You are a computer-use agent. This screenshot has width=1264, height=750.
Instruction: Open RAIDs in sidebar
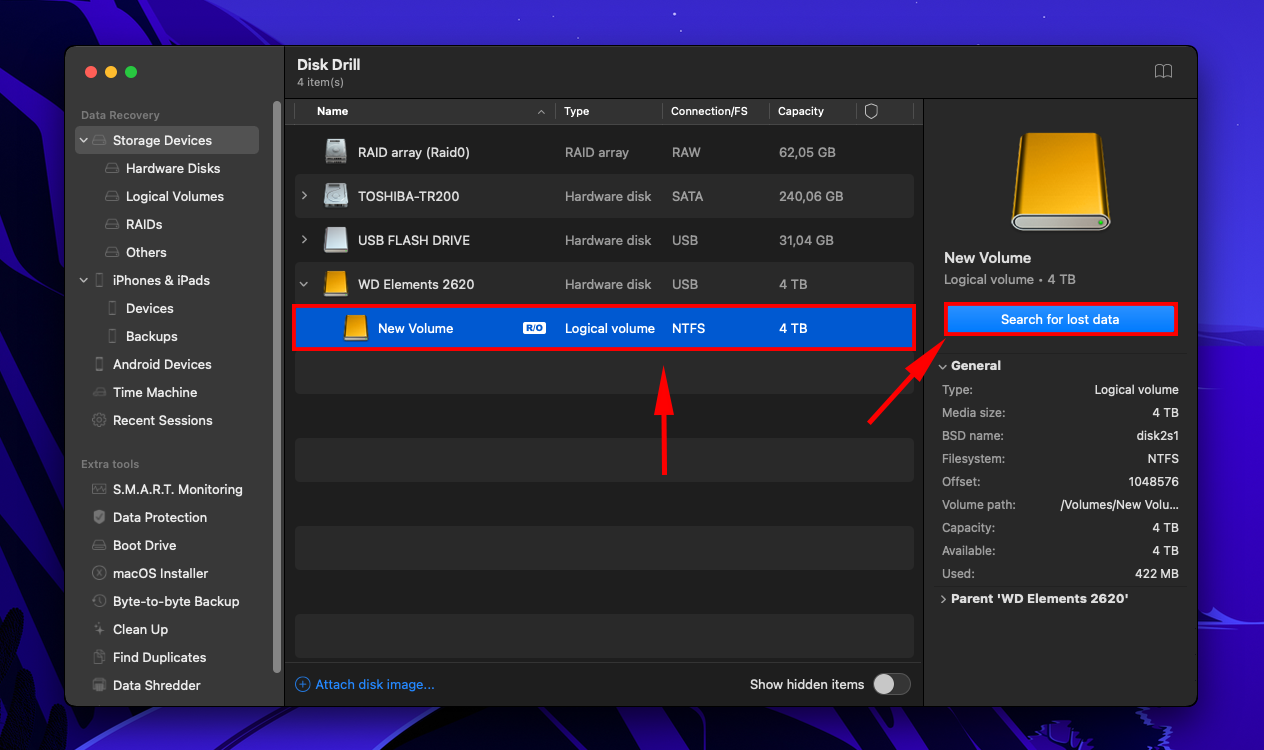[144, 224]
